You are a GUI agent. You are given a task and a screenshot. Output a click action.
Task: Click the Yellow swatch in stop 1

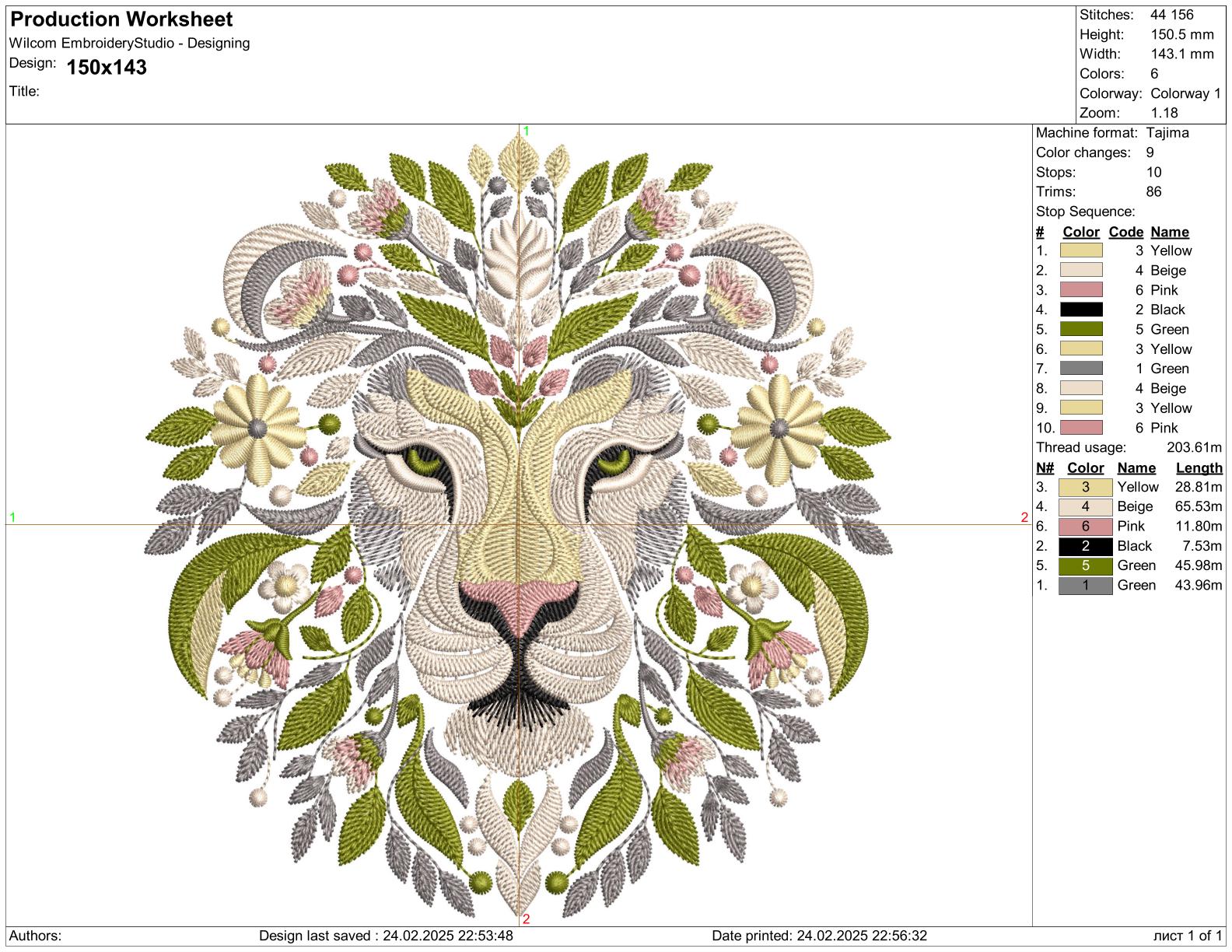coord(1081,250)
